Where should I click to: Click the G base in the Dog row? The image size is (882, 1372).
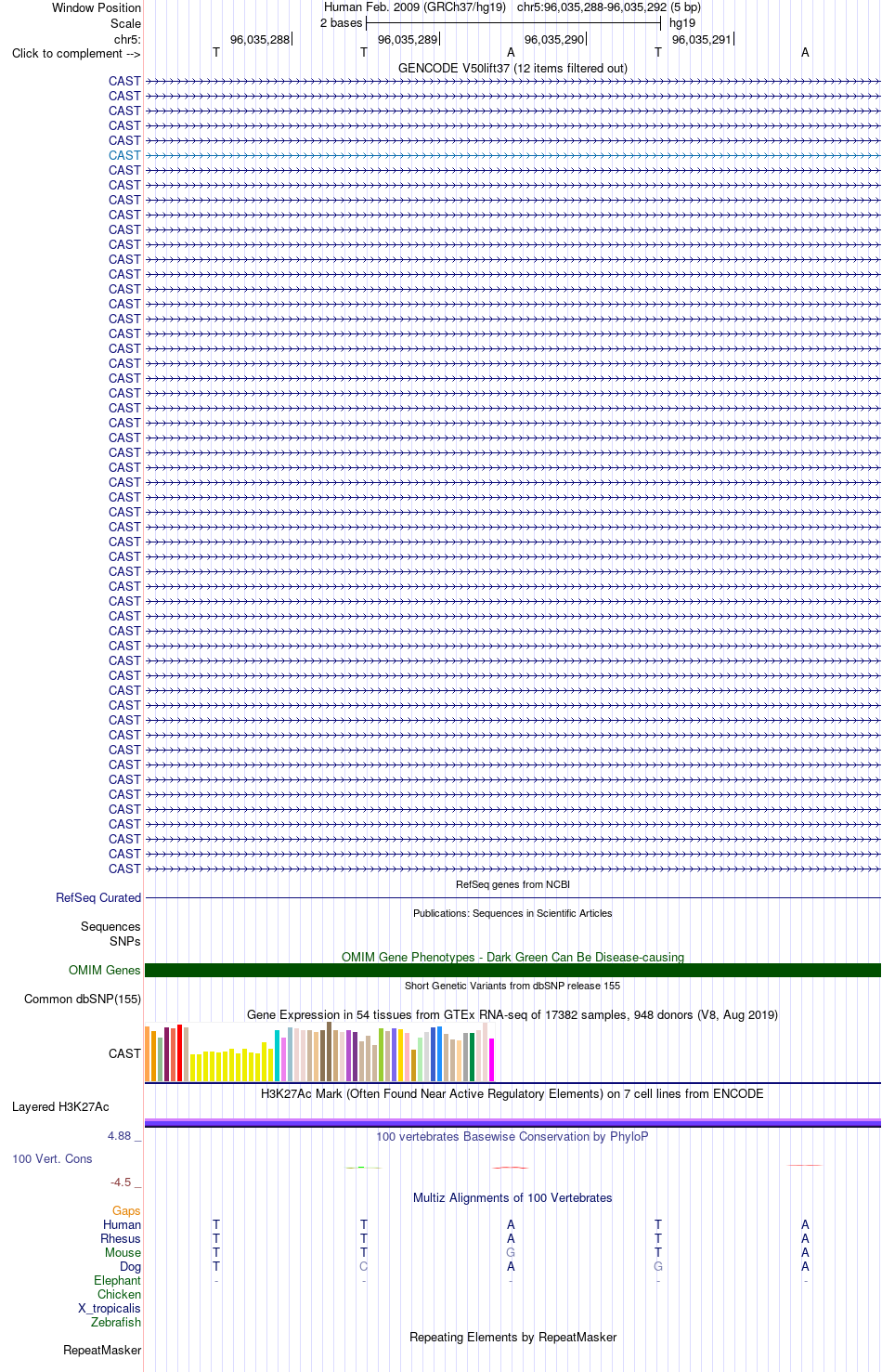click(x=658, y=1266)
